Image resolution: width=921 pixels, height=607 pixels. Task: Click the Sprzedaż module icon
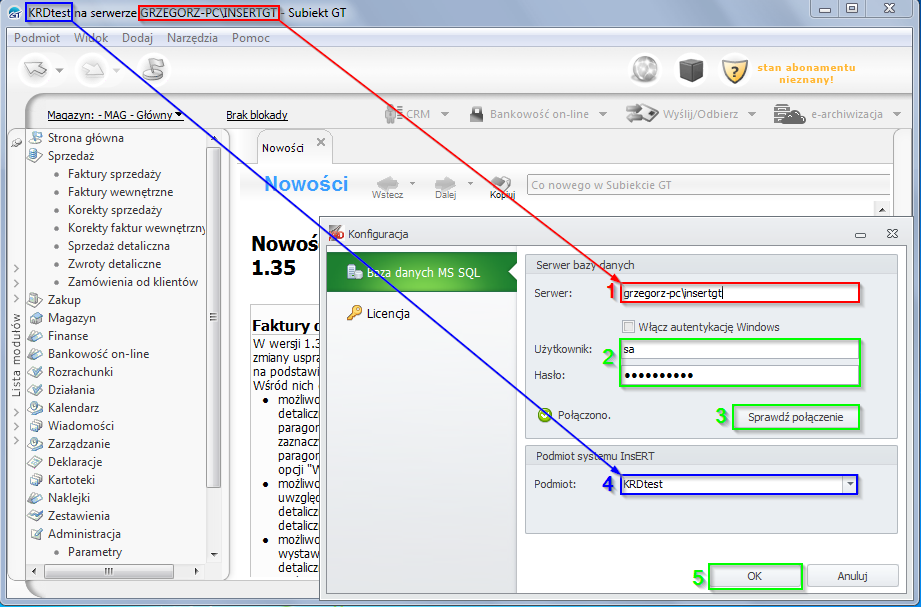(x=35, y=156)
